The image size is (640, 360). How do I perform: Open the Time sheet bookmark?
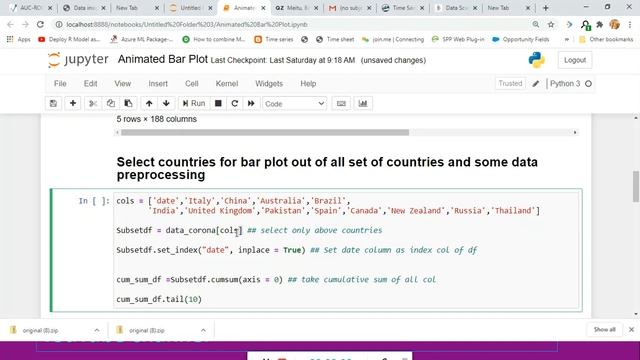(x=335, y=40)
